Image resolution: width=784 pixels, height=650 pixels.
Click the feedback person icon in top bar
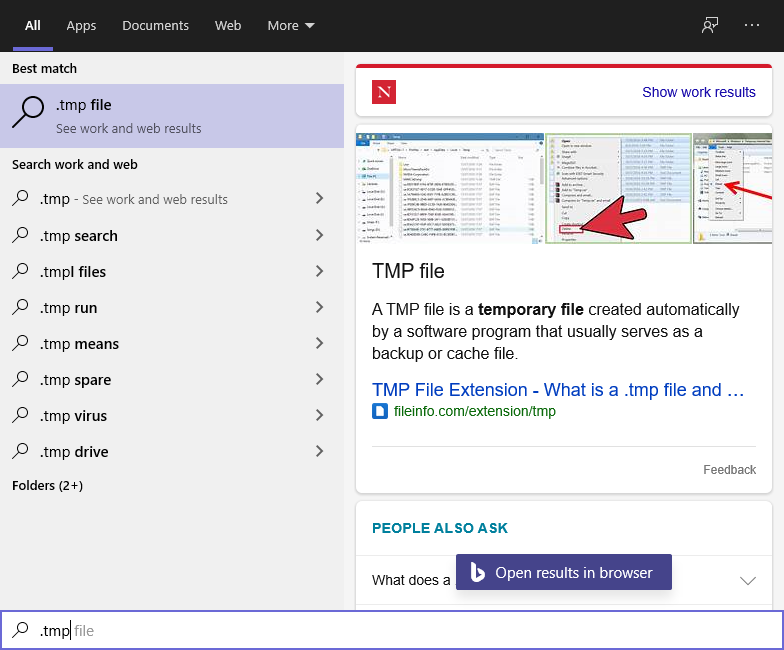[710, 26]
